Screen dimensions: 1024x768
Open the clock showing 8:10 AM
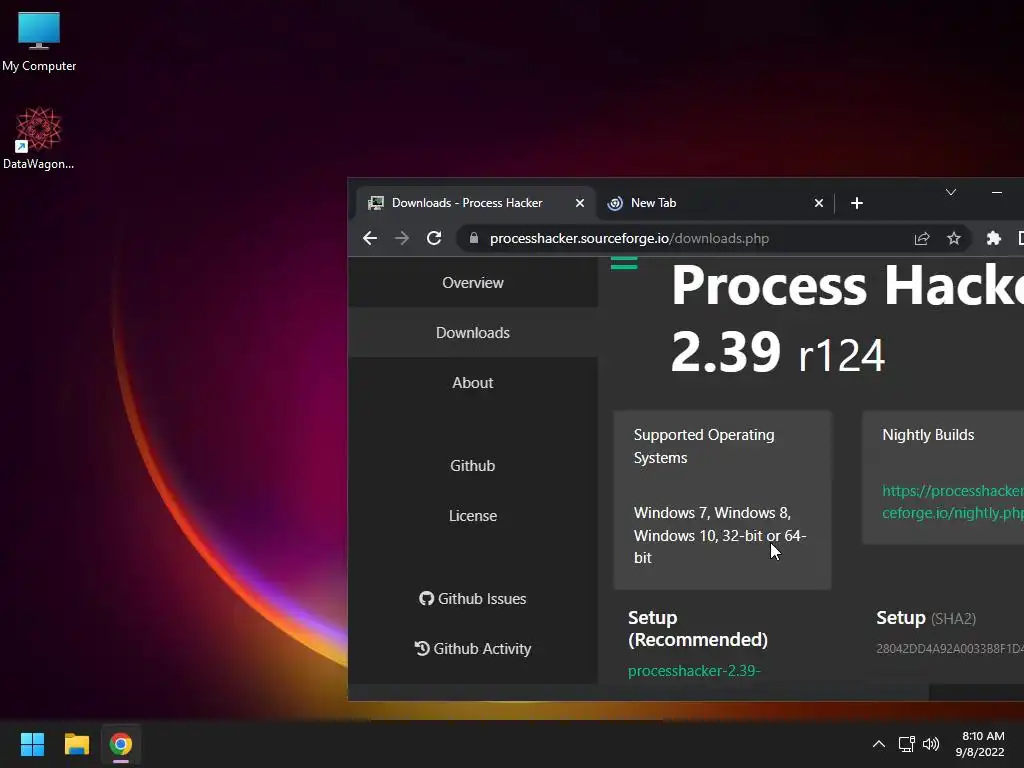pyautogui.click(x=980, y=744)
